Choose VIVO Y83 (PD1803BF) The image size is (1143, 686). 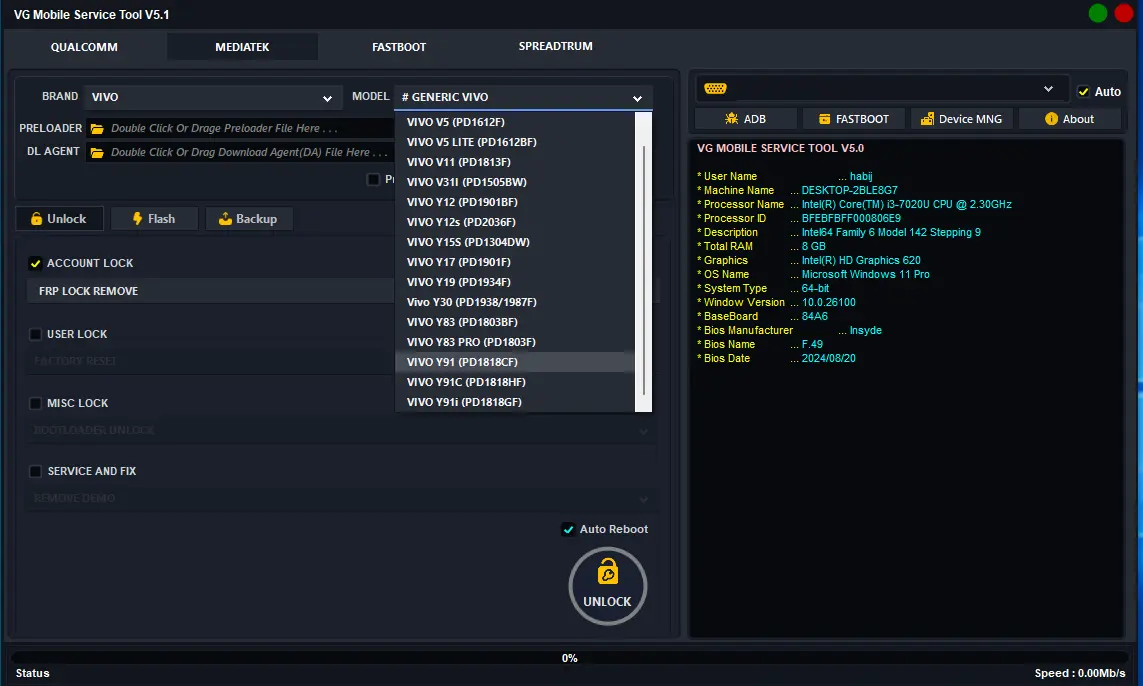point(515,321)
